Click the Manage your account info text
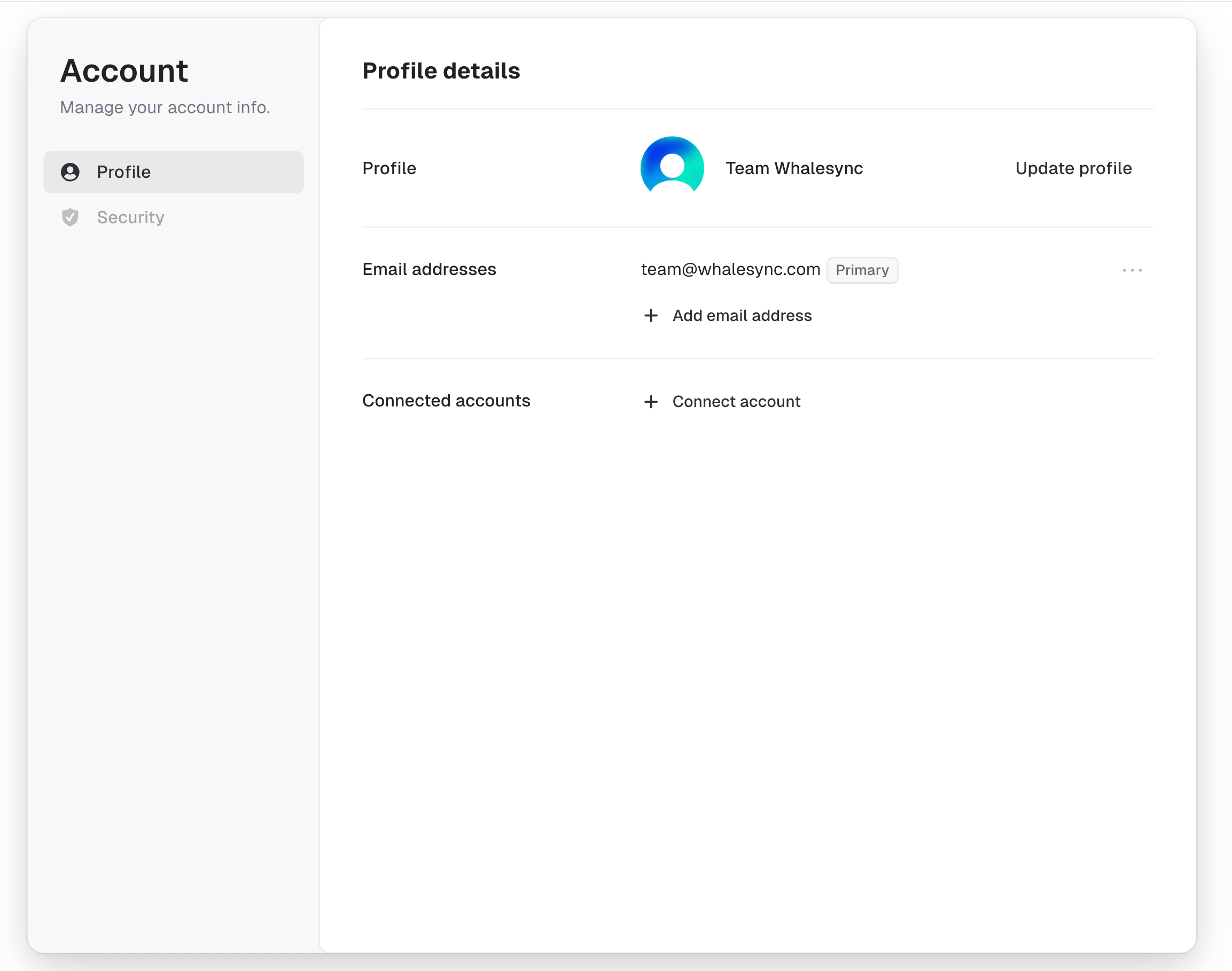 click(x=165, y=107)
